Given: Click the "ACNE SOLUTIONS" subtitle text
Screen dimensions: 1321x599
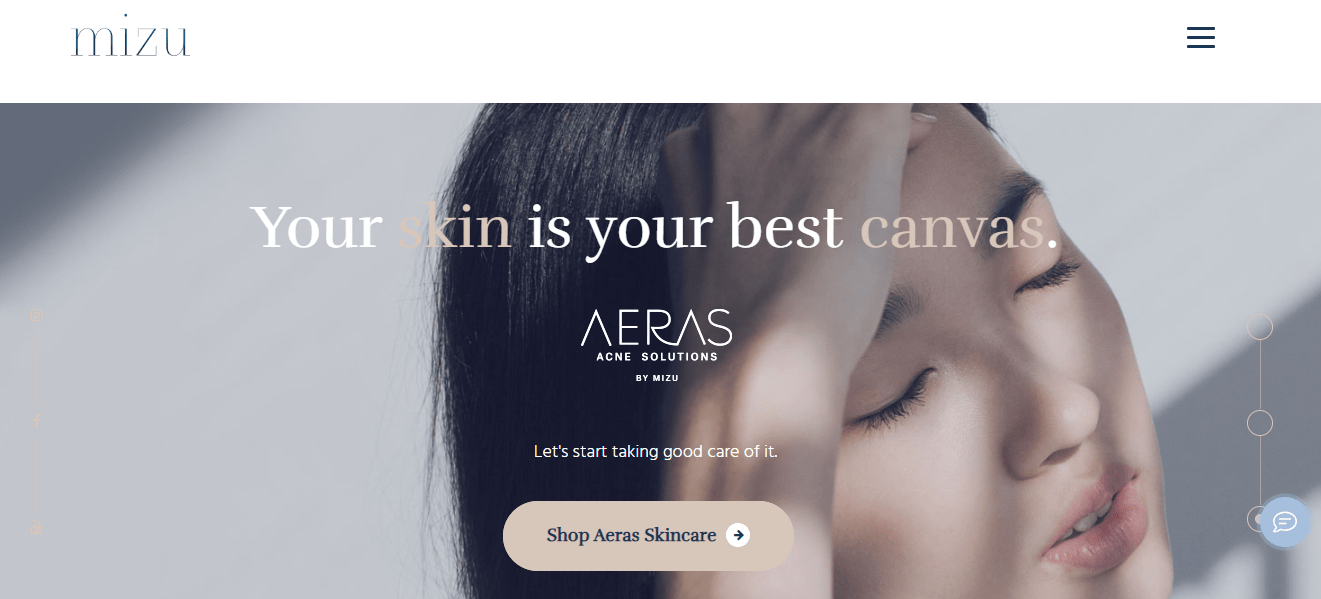Looking at the screenshot, I should click(657, 357).
